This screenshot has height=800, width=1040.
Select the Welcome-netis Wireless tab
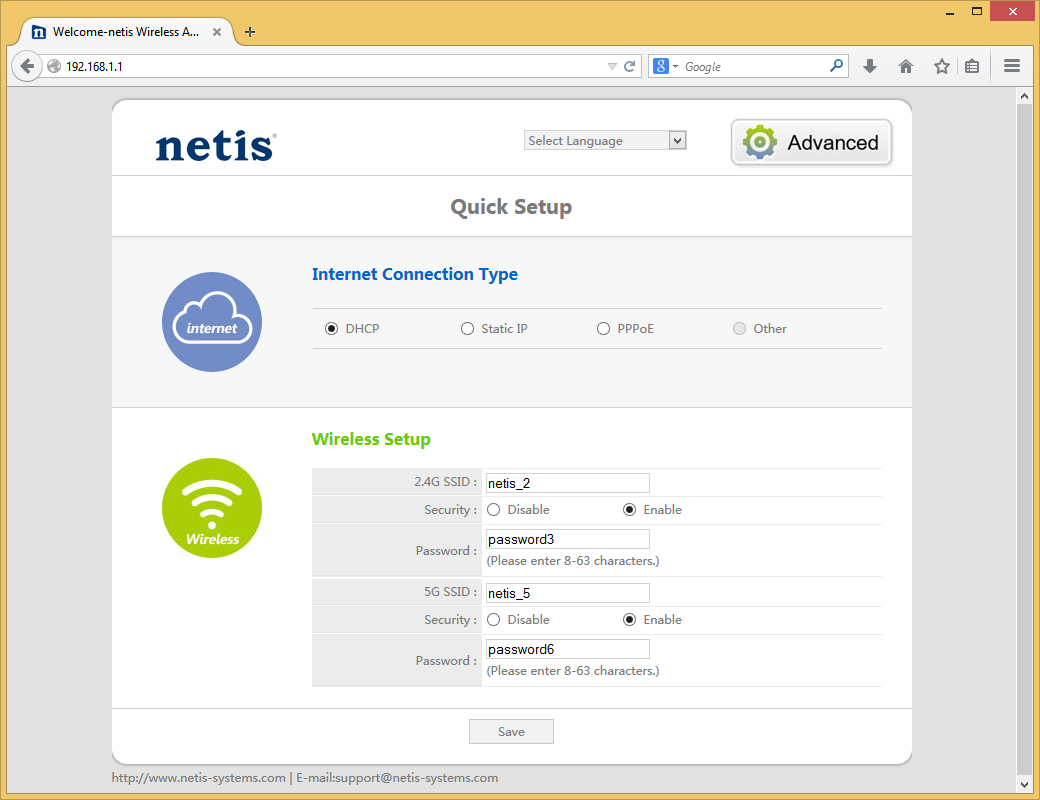pyautogui.click(x=126, y=32)
